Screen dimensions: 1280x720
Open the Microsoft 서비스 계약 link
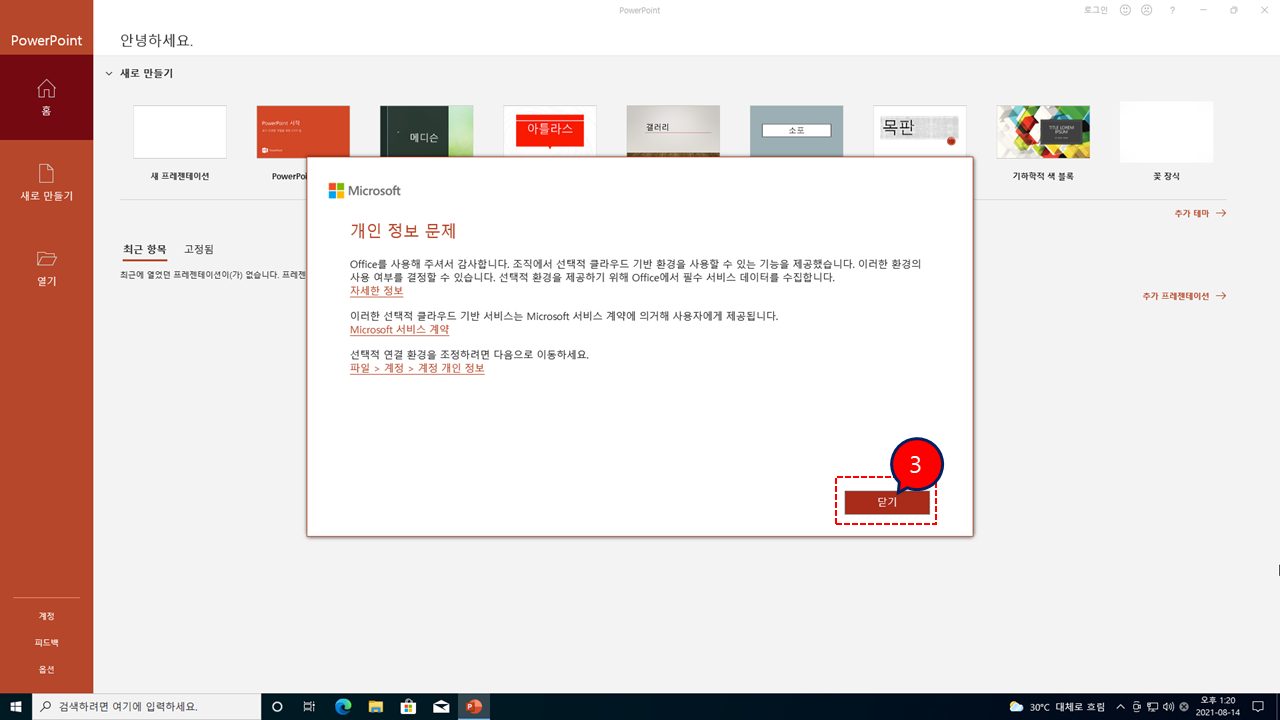399,330
